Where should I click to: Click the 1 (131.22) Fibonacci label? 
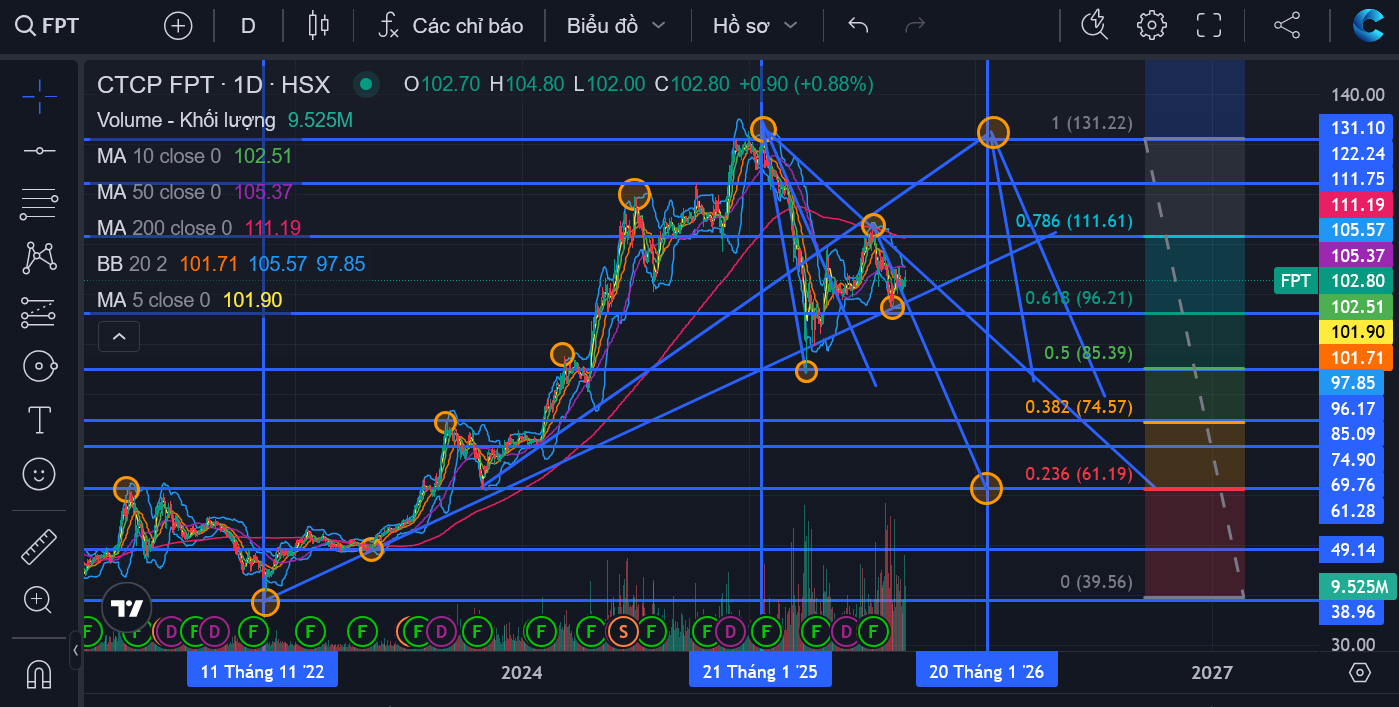coord(1092,124)
